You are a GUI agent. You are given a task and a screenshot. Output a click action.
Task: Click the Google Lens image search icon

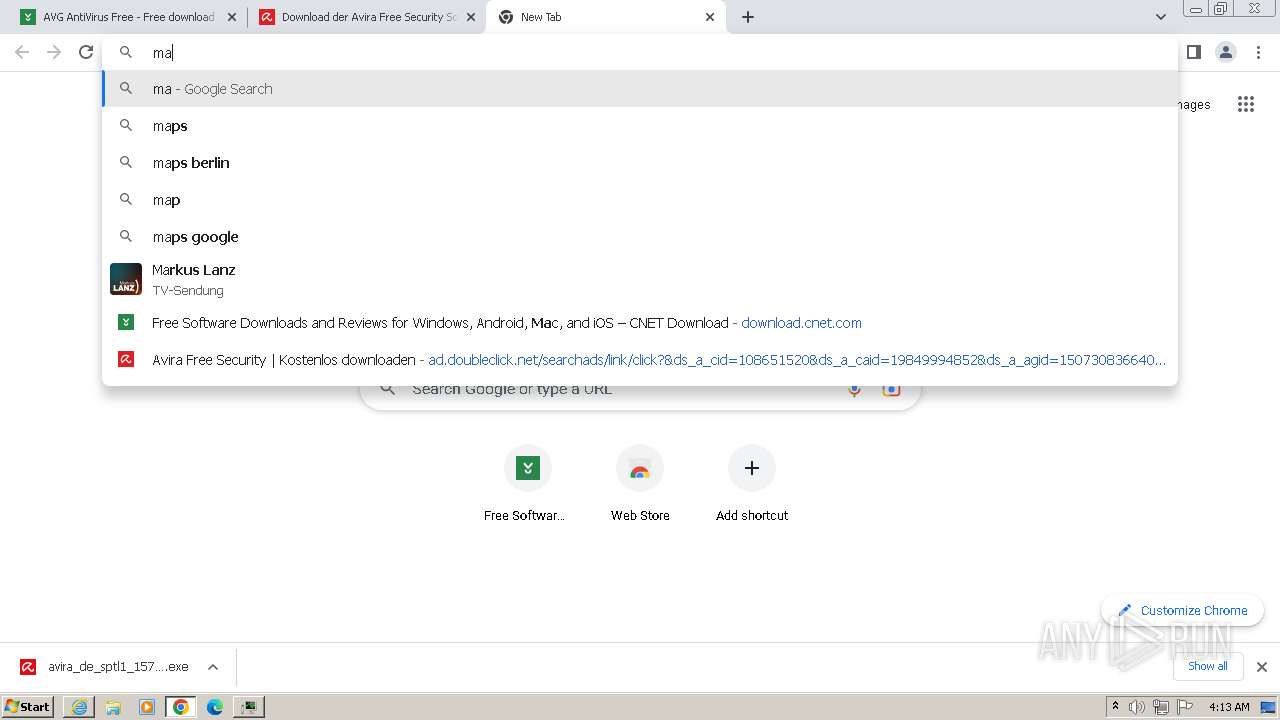[891, 389]
